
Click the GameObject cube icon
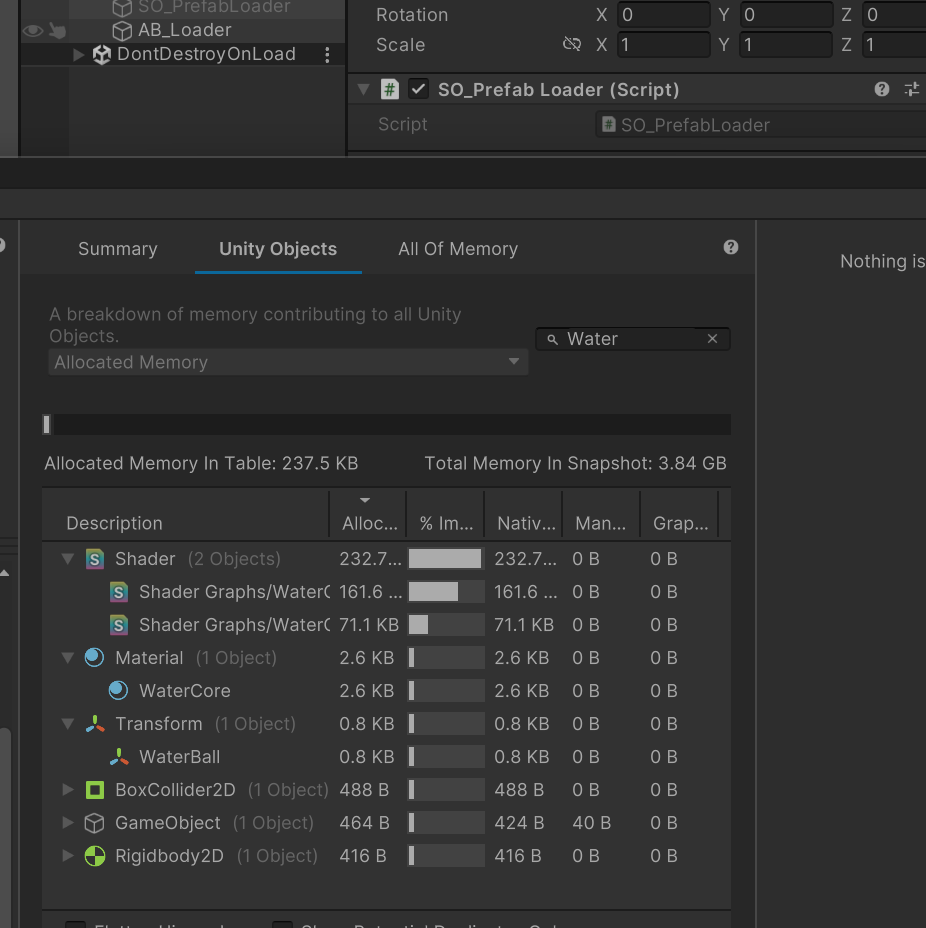point(95,823)
